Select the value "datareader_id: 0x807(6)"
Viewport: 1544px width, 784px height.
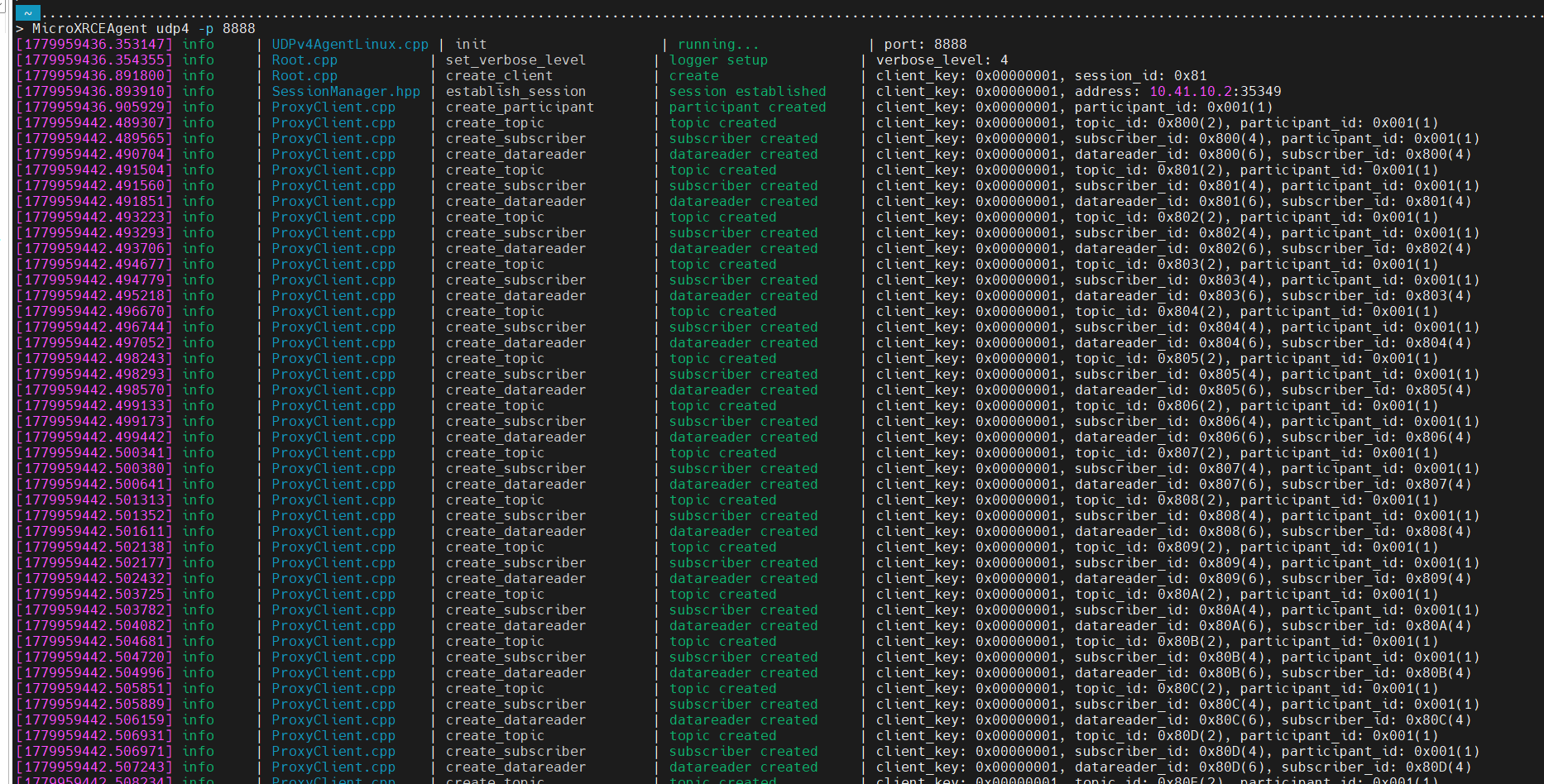pyautogui.click(x=1169, y=484)
